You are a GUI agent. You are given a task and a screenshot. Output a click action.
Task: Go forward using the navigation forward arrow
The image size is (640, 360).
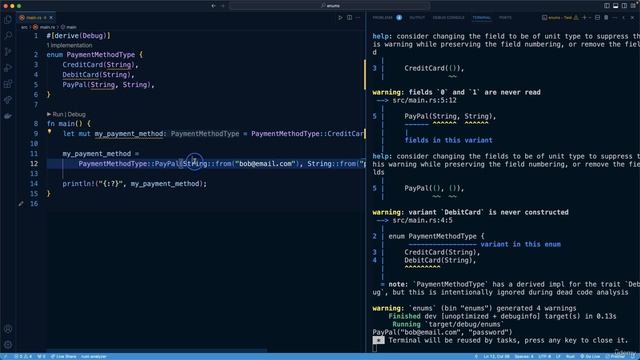tap(223, 6)
